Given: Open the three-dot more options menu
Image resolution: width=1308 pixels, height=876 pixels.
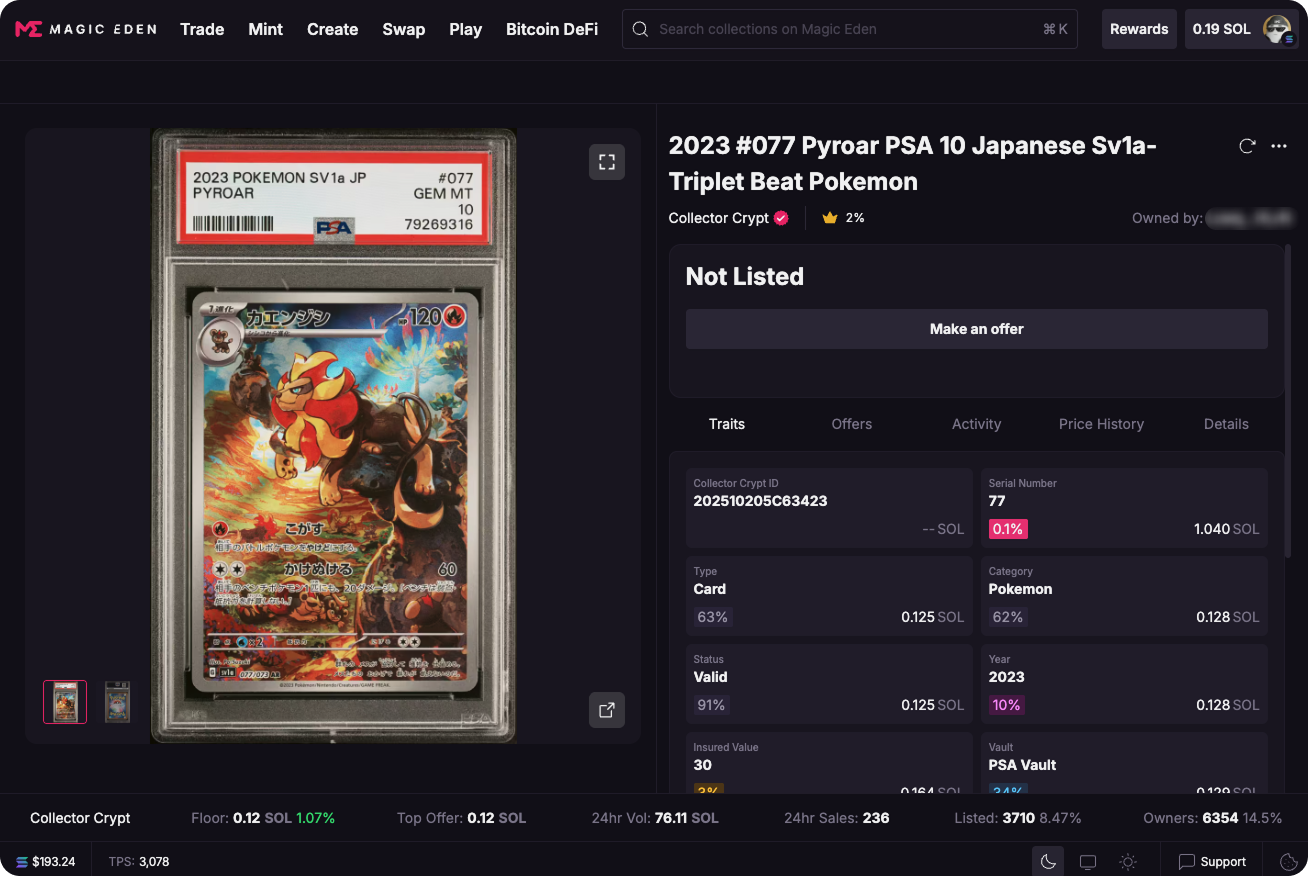Looking at the screenshot, I should [1279, 146].
